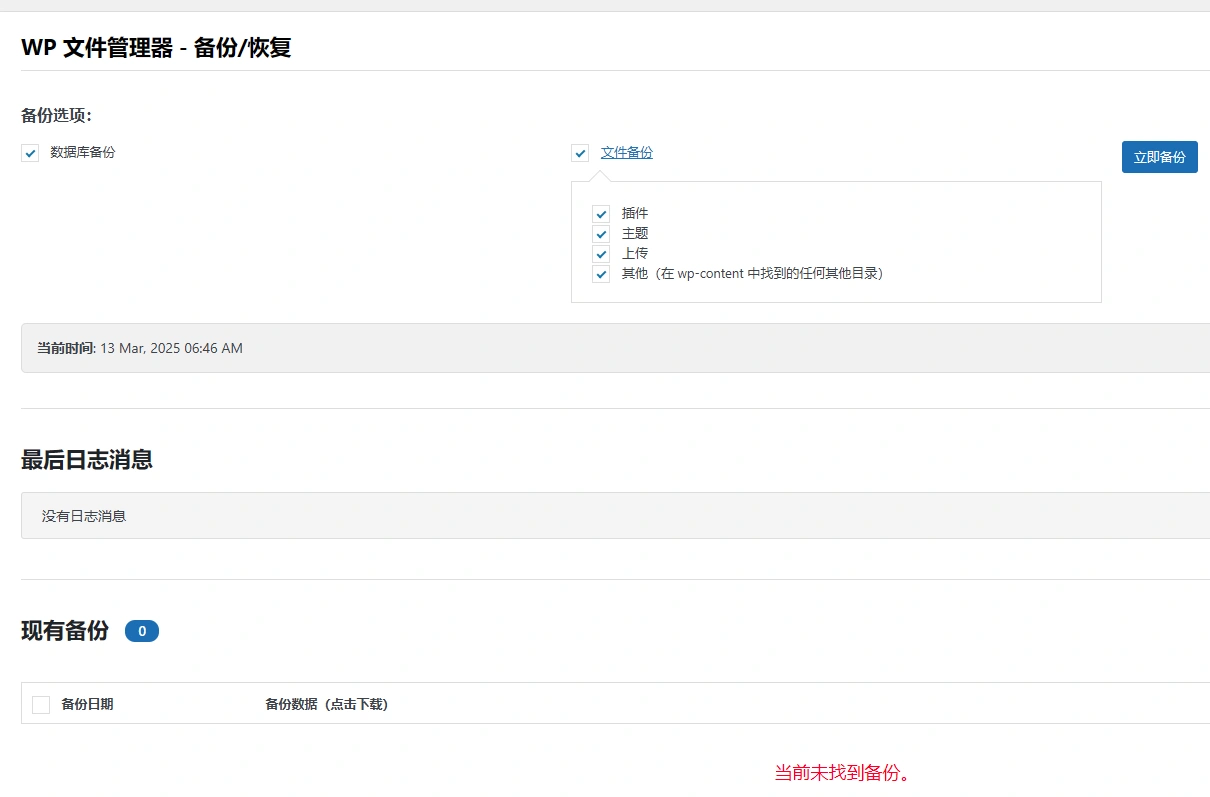
Task: Click the 备份日期 column header
Action: pos(89,703)
